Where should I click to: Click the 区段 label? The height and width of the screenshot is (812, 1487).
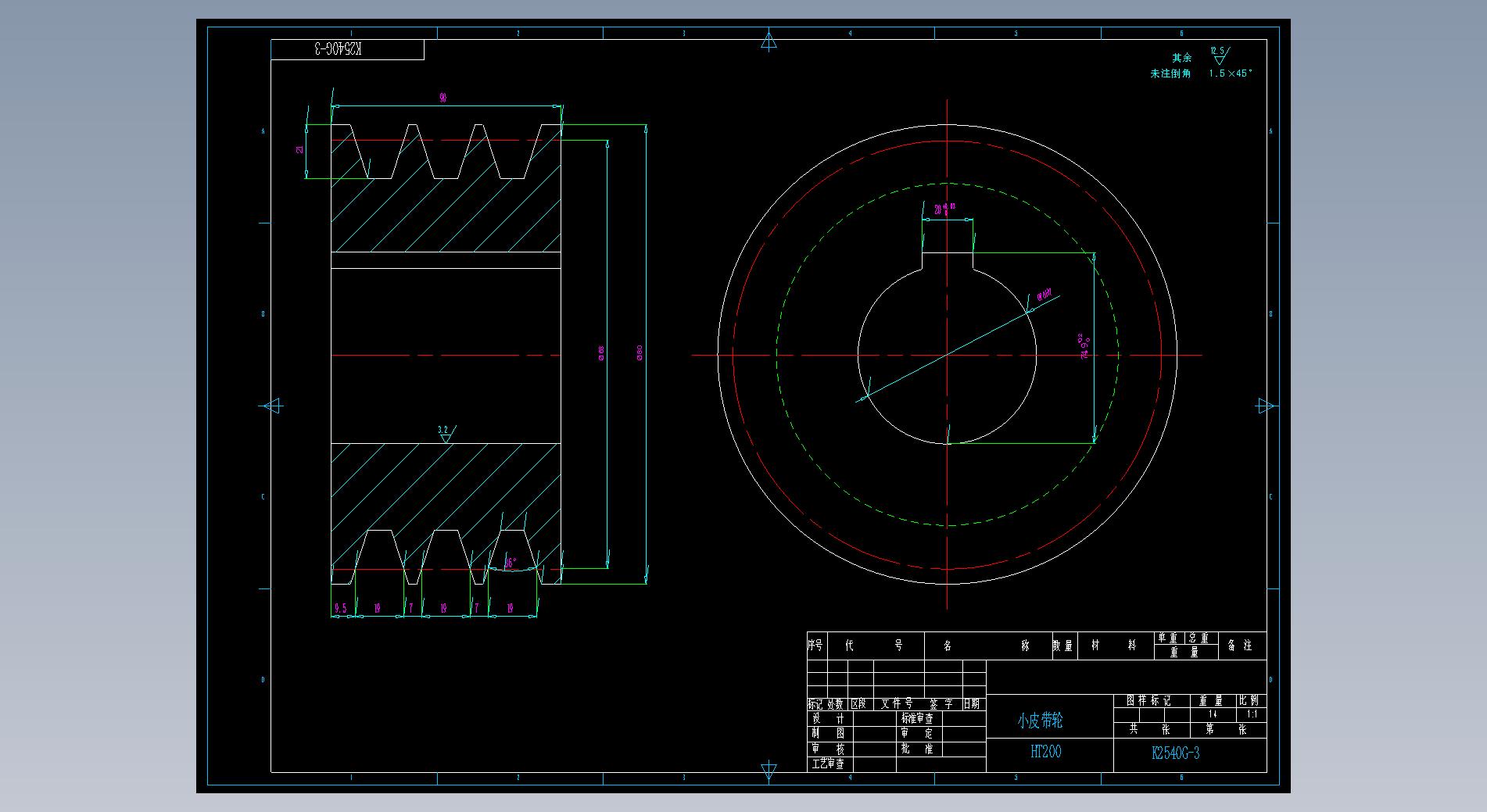tap(858, 703)
